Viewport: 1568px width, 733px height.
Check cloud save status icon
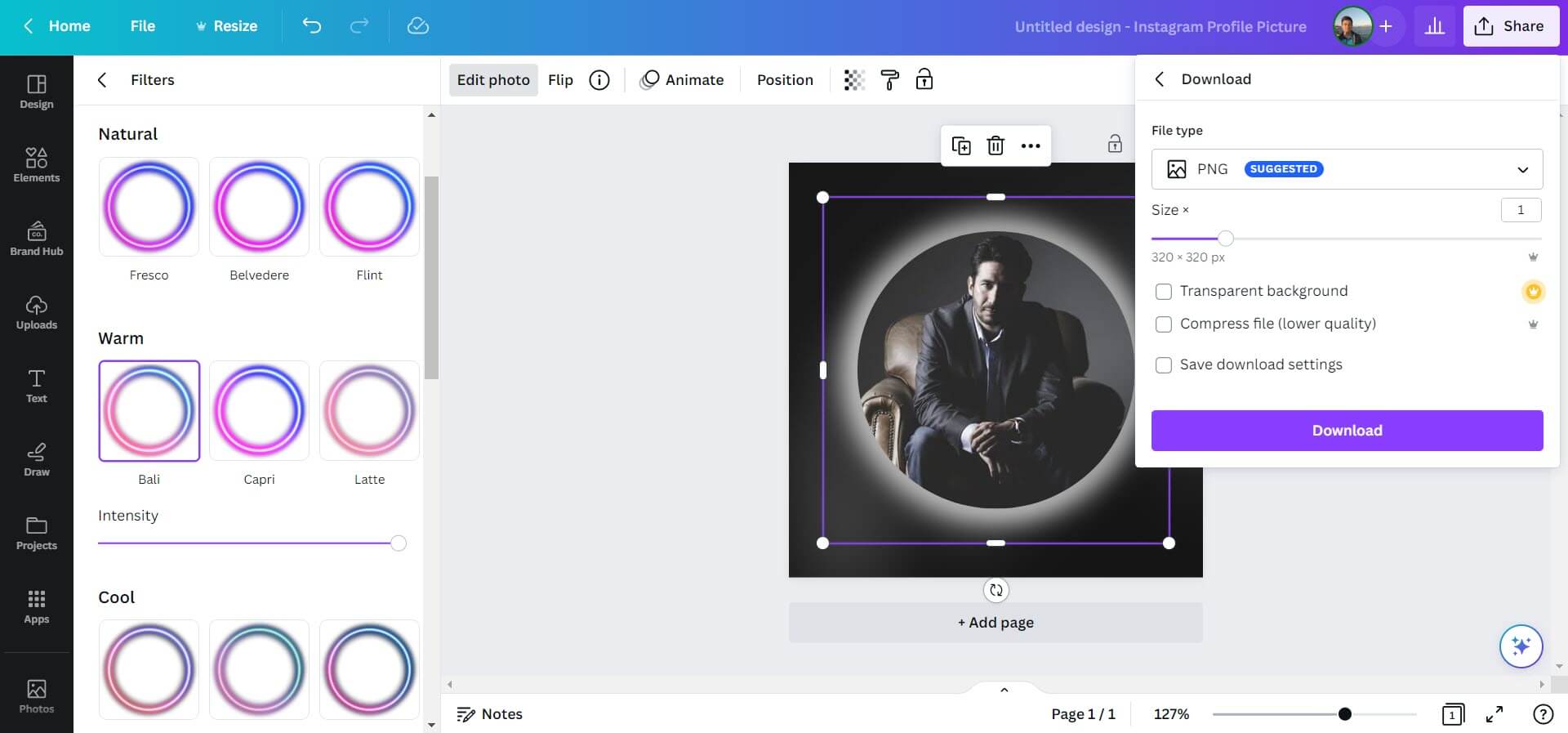417,26
